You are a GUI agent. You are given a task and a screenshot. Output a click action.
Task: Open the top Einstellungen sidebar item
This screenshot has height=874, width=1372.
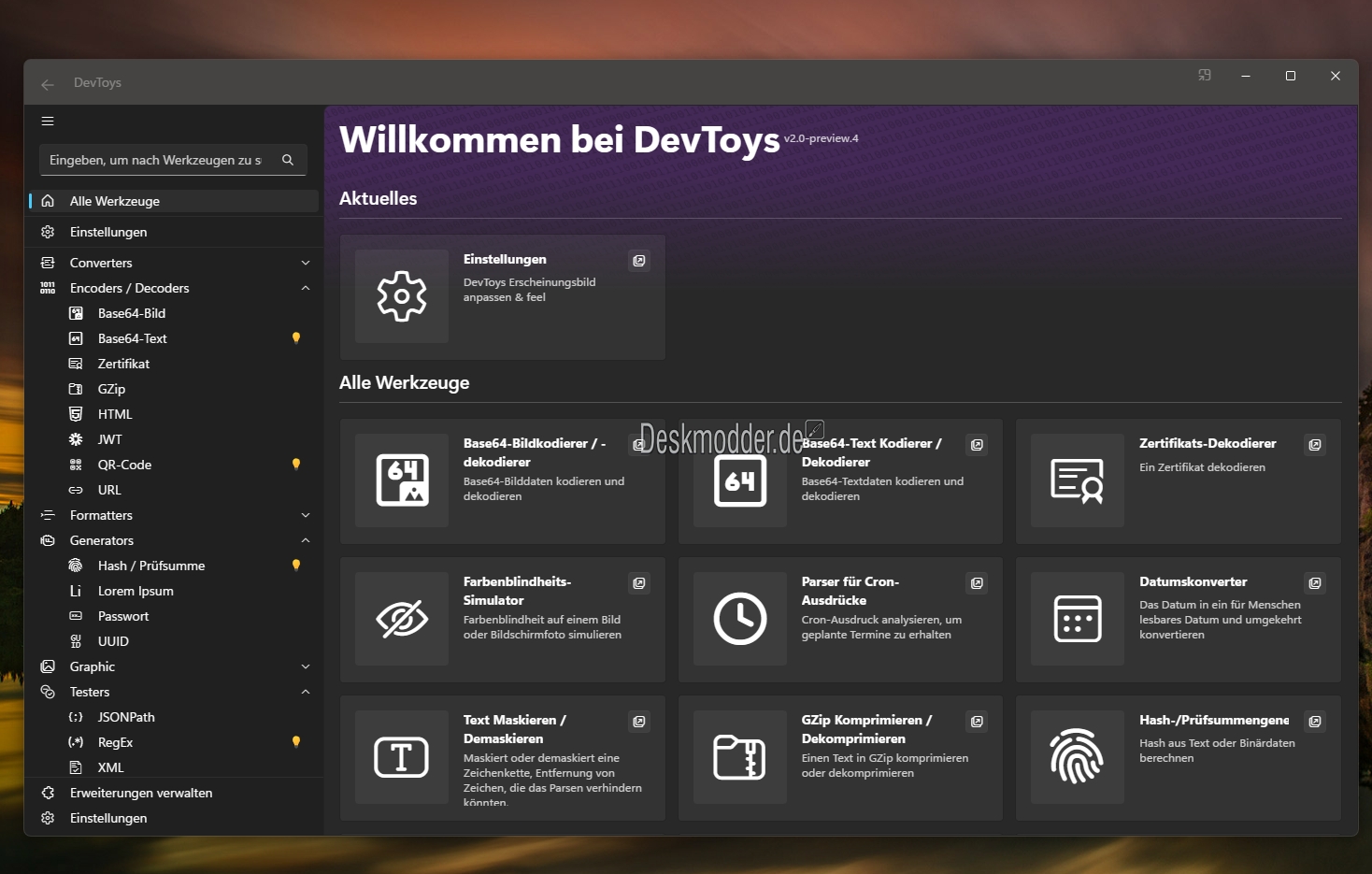coord(174,232)
